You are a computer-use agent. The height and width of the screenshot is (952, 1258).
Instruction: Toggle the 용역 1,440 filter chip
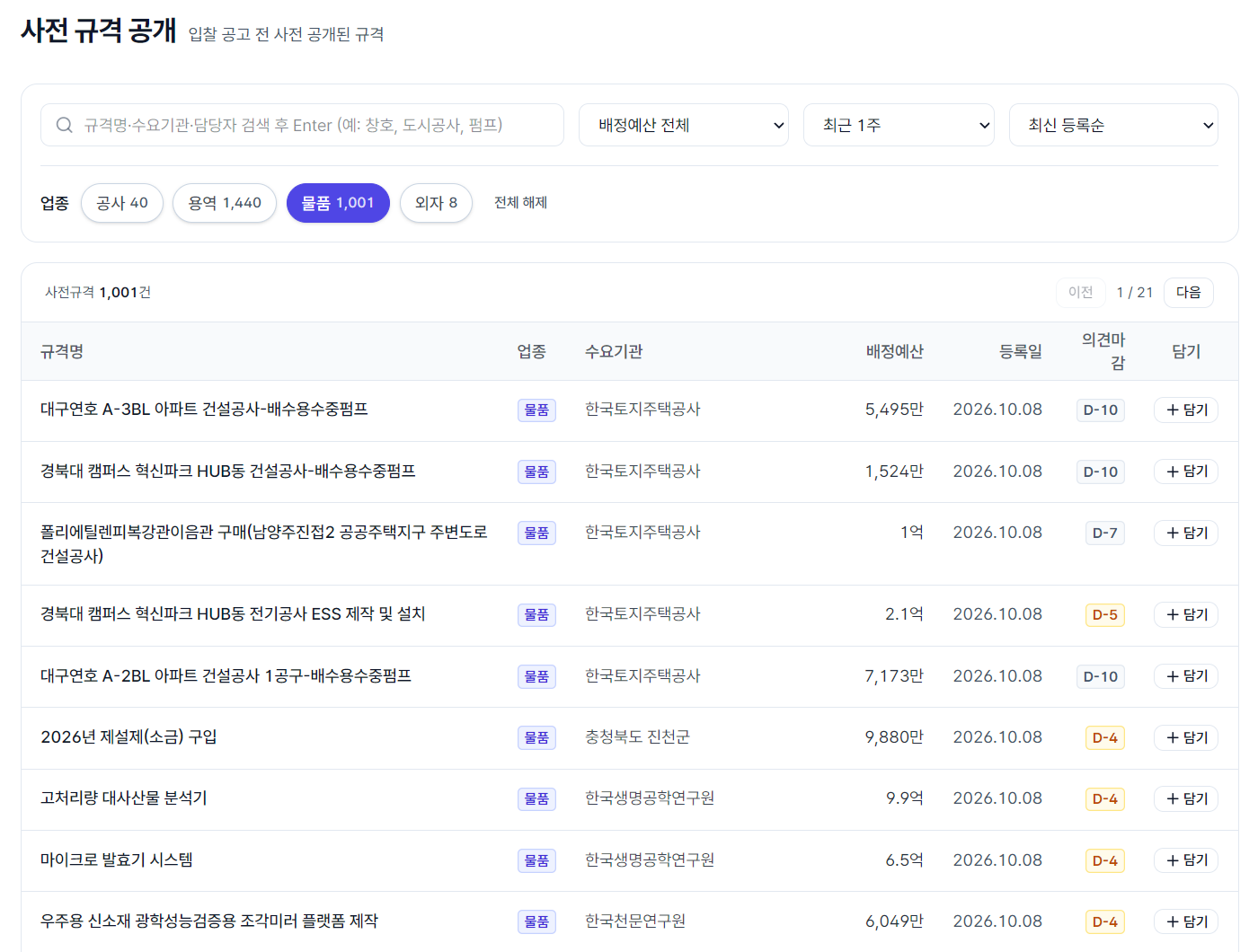[225, 203]
